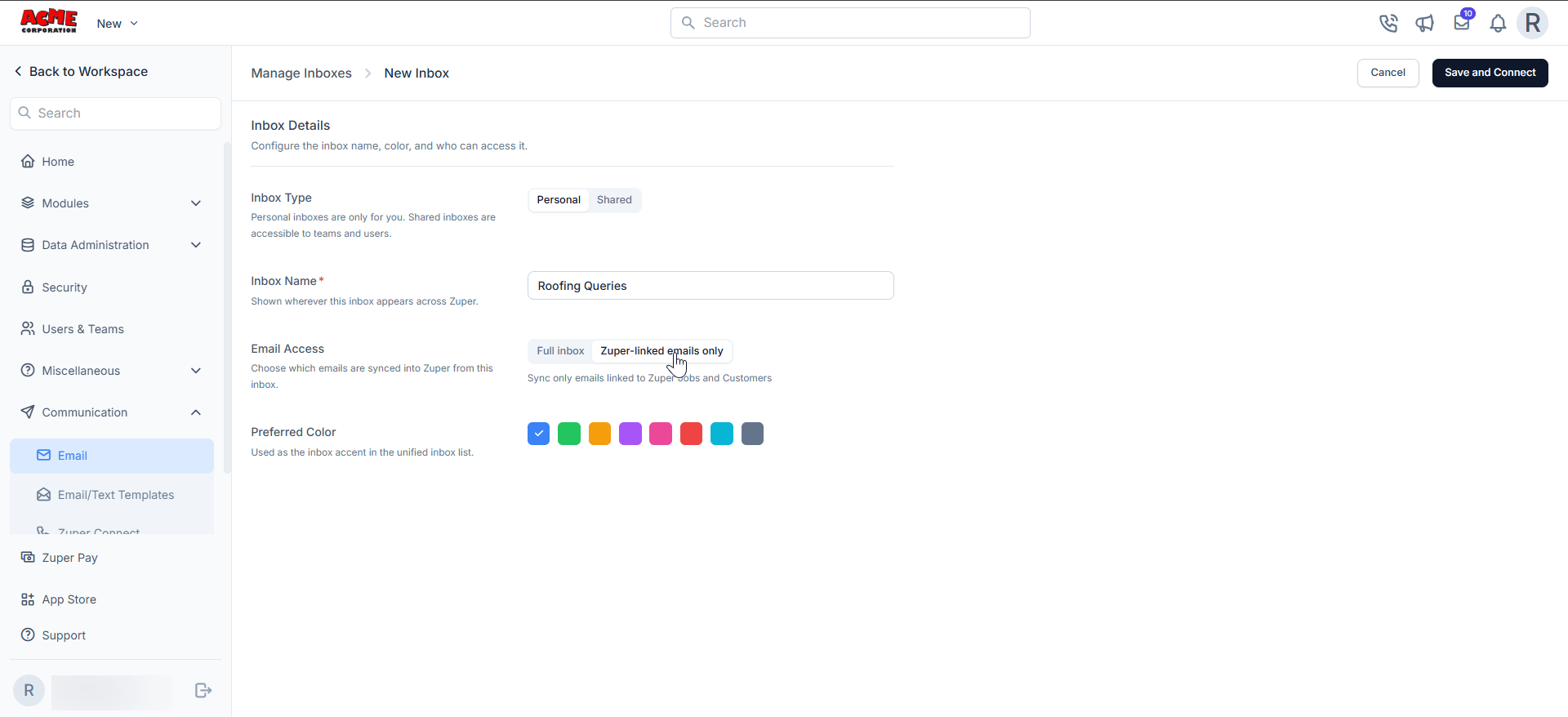Screen dimensions: 1568x717
Task: Open the notifications bell
Action: [x=1498, y=23]
